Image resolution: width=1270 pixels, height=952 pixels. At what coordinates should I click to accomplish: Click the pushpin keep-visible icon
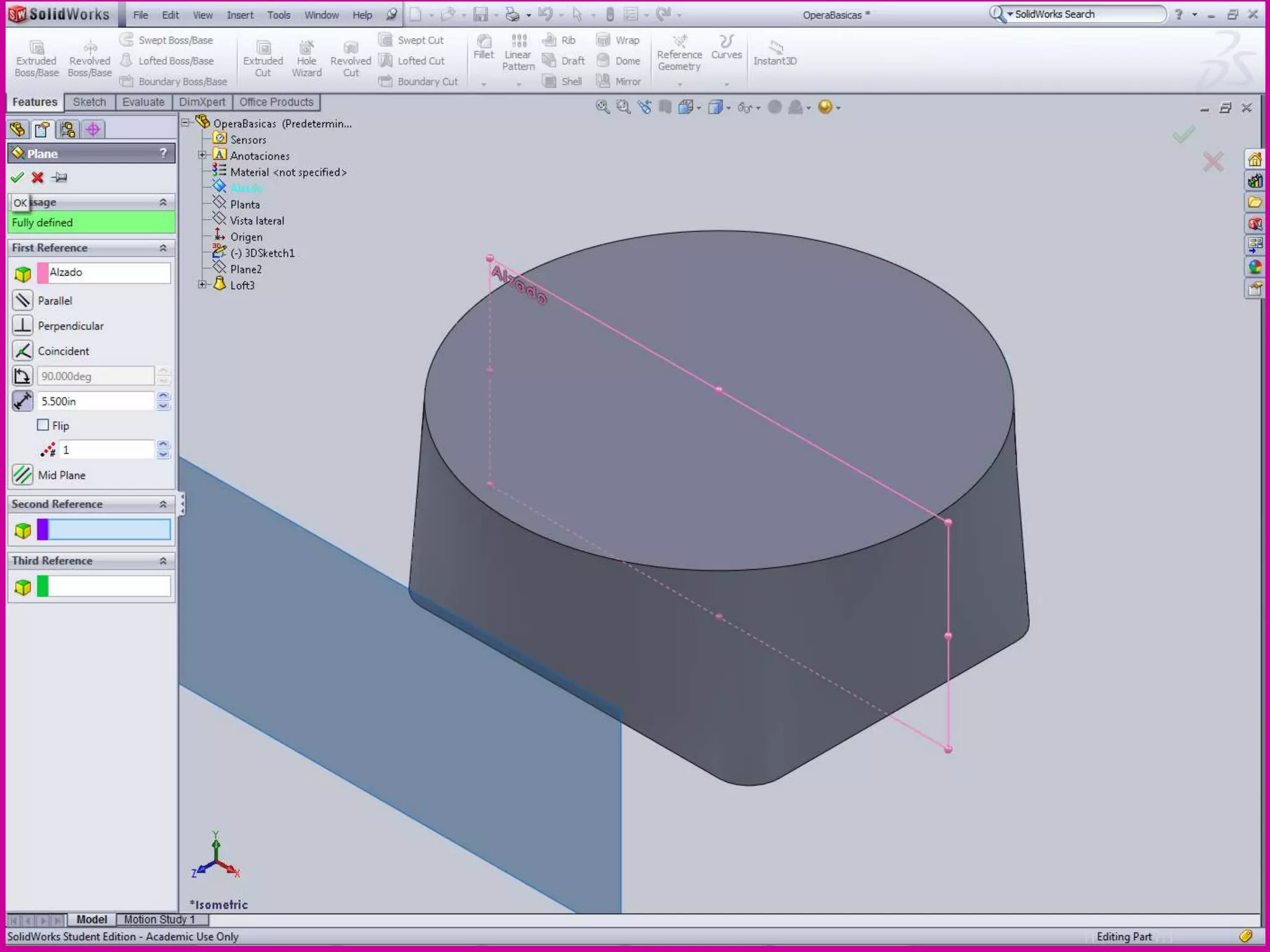(x=60, y=178)
